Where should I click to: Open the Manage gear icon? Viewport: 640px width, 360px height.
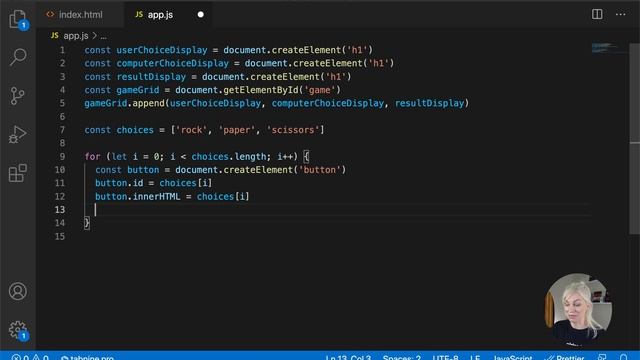pyautogui.click(x=18, y=329)
